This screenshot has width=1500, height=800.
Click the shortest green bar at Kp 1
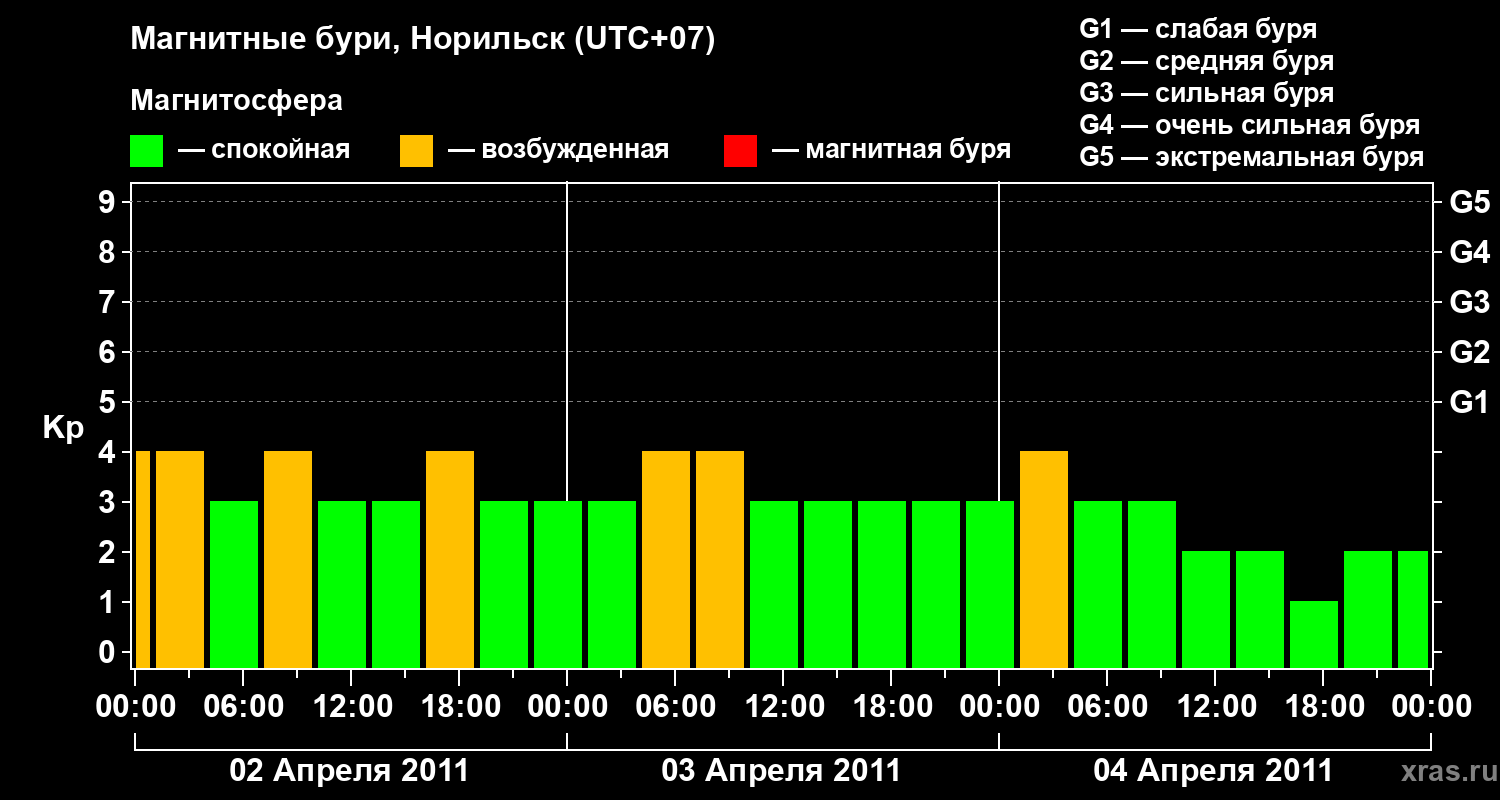pyautogui.click(x=1314, y=634)
